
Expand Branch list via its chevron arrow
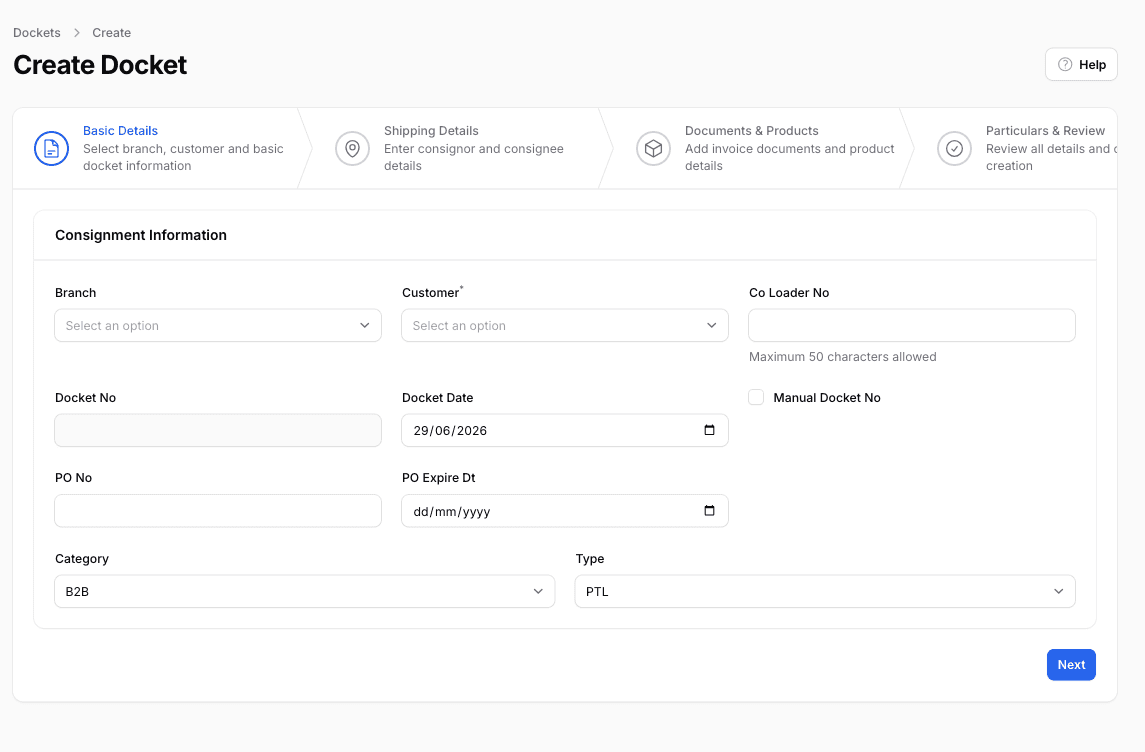[364, 326]
